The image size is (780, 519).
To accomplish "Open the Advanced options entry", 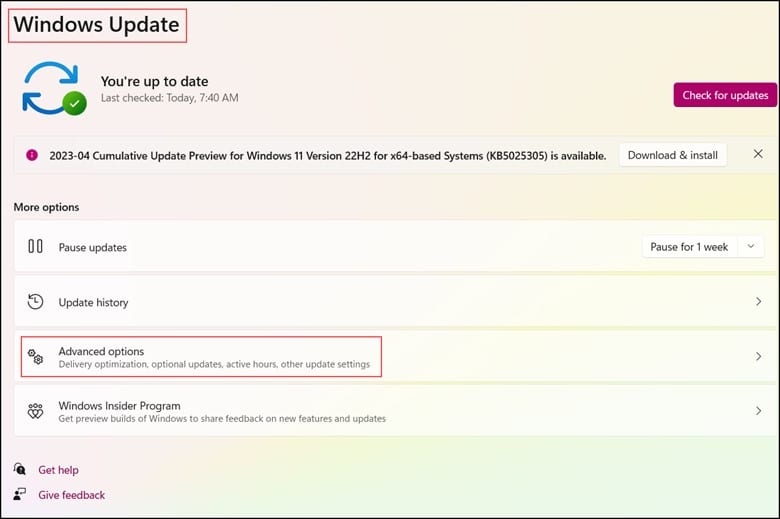I will coord(396,356).
